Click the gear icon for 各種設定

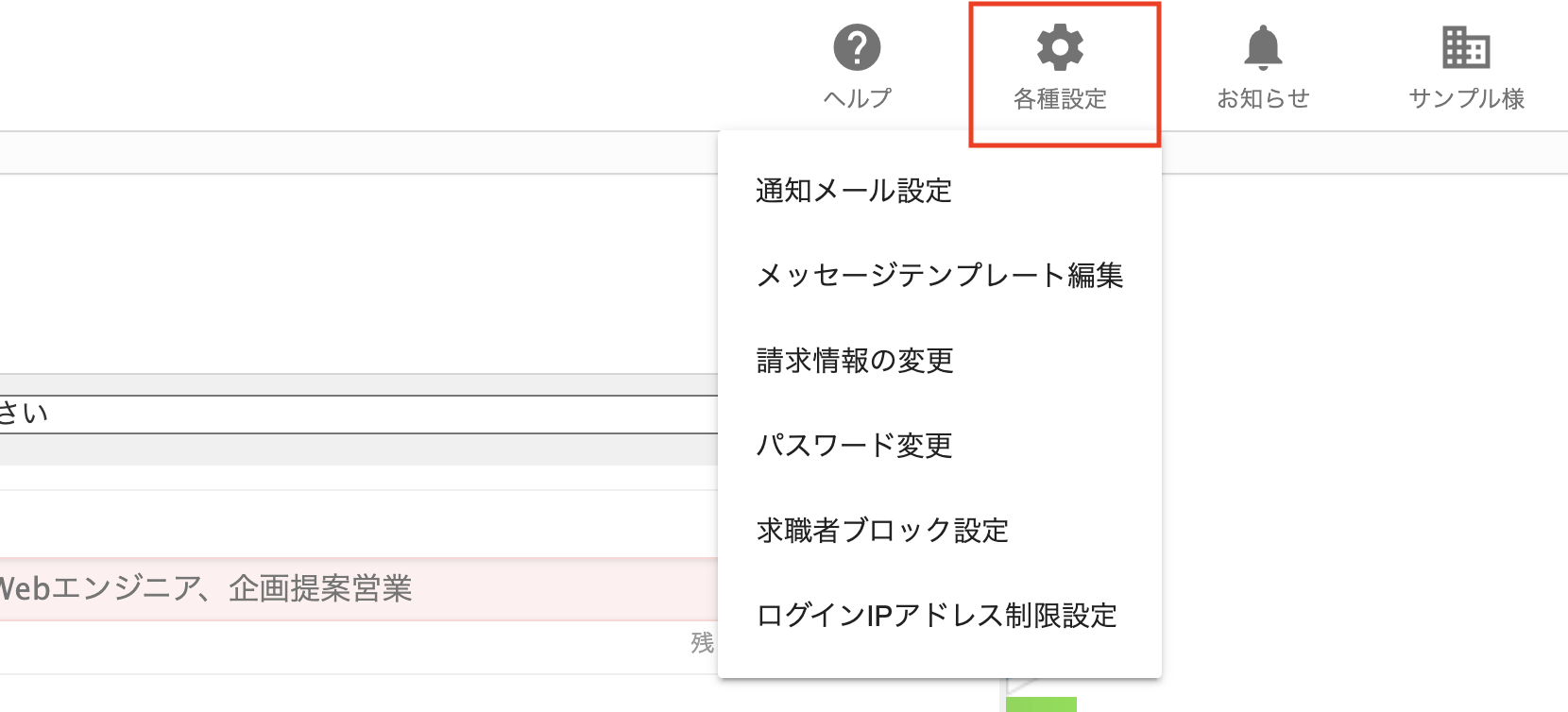click(1060, 47)
